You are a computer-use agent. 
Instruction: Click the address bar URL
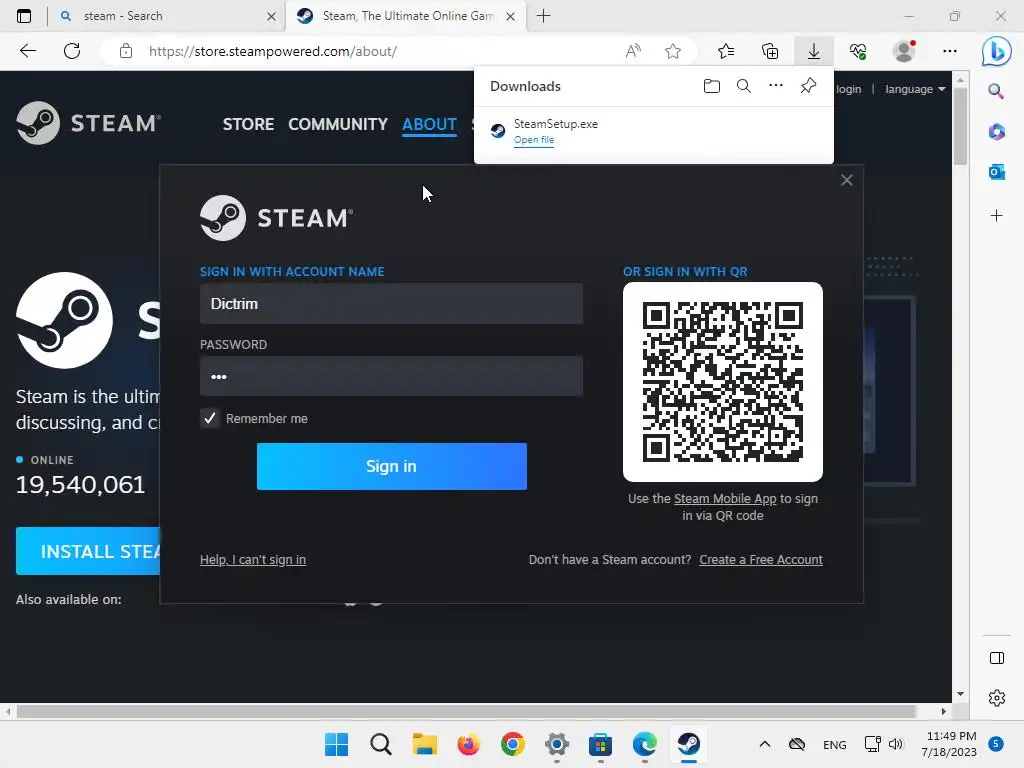[x=273, y=51]
